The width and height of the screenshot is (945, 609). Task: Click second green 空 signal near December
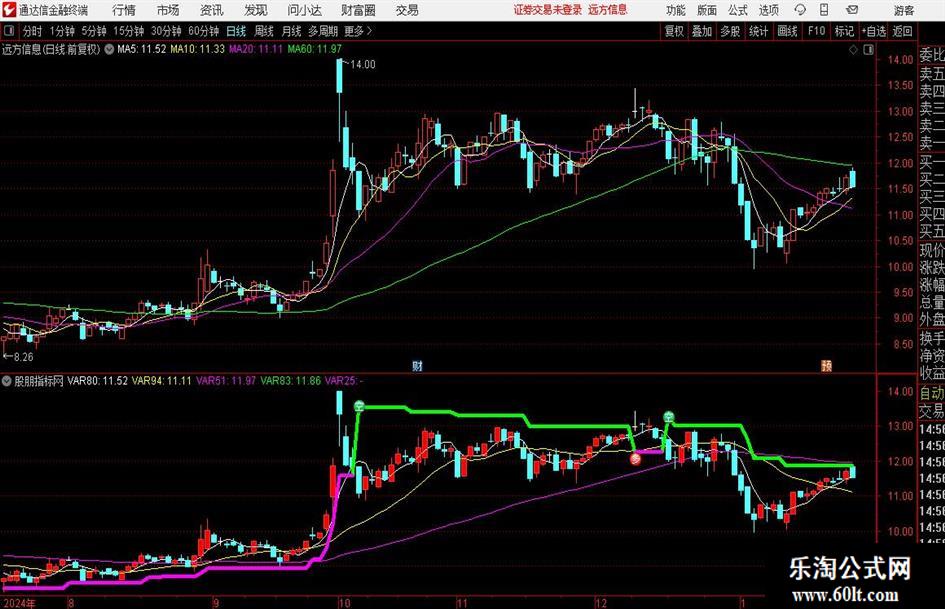tap(669, 417)
